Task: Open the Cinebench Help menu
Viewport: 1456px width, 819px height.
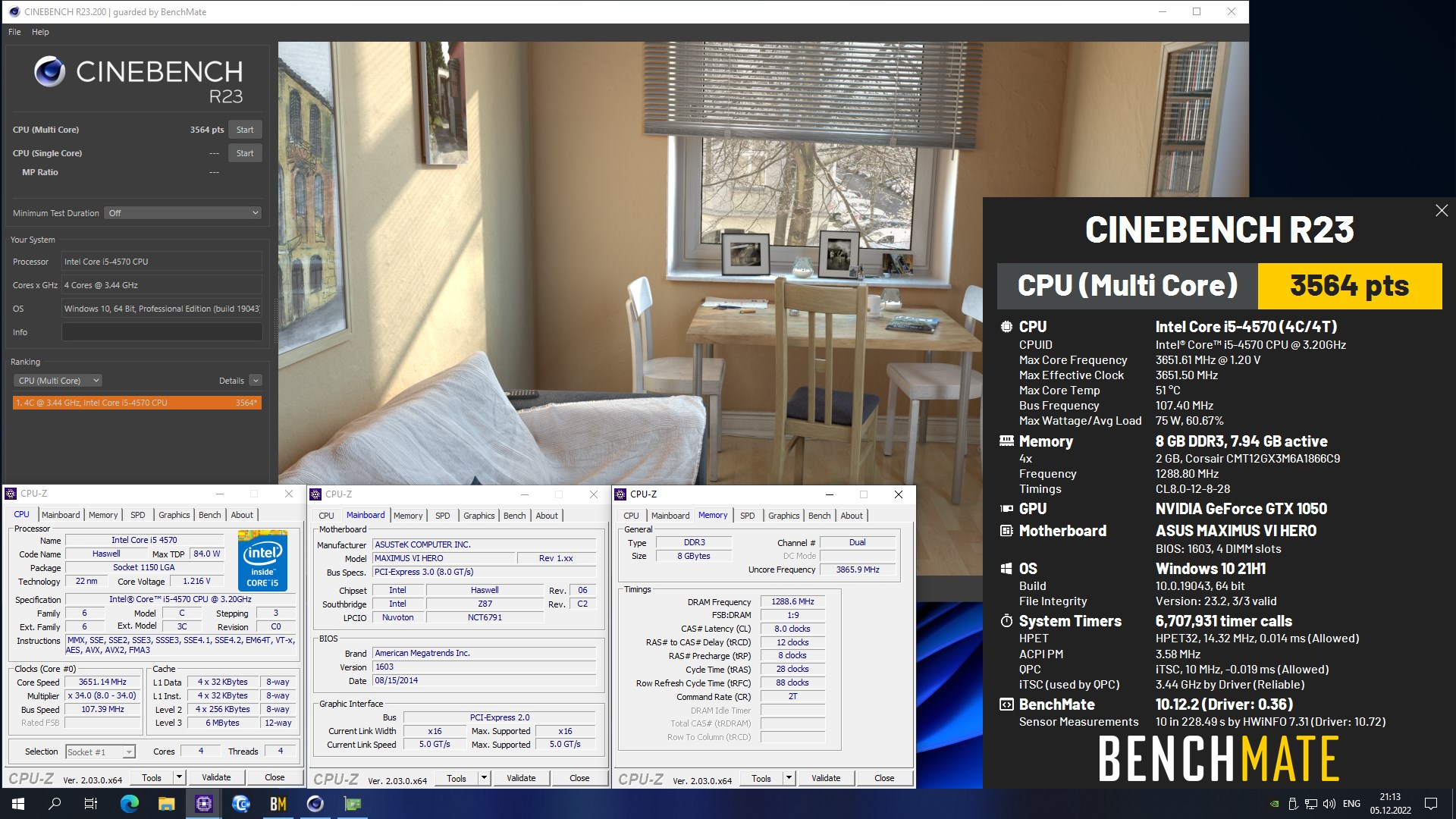Action: pos(40,32)
